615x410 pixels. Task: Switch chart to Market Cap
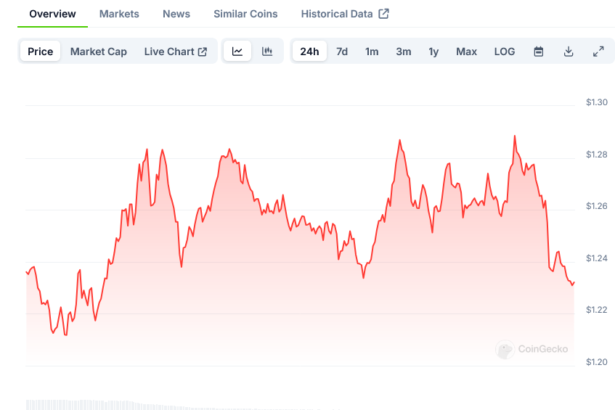coord(98,51)
